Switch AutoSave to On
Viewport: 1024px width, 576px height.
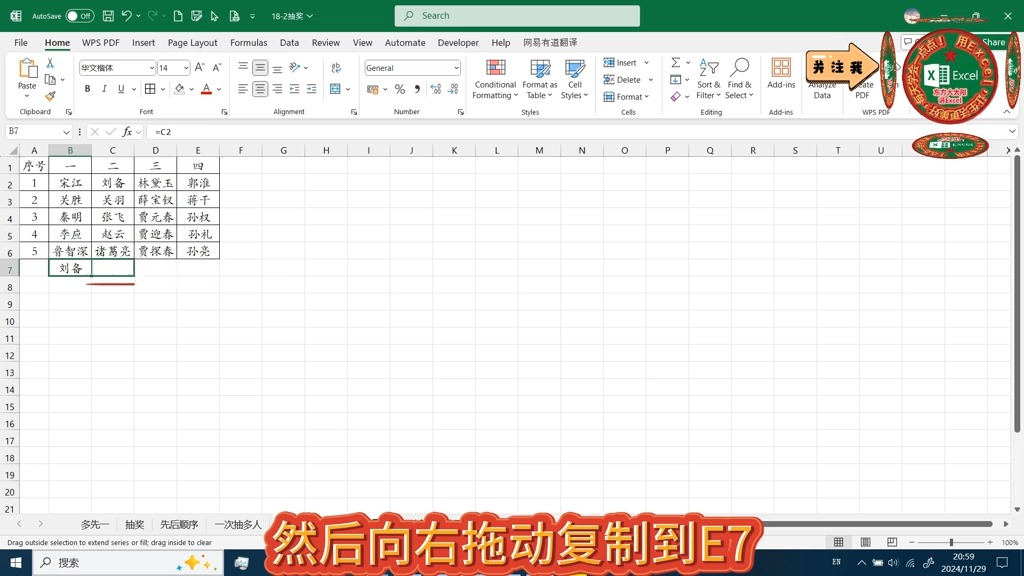click(78, 16)
